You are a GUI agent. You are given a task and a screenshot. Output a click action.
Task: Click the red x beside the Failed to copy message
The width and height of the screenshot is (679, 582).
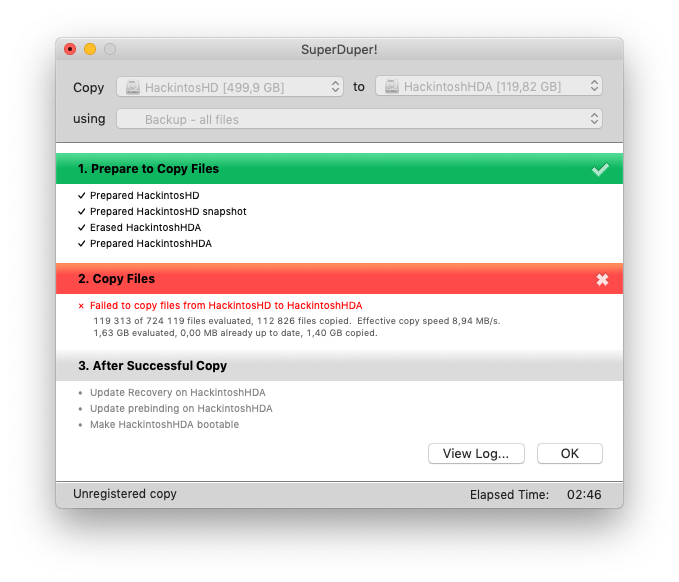click(81, 305)
